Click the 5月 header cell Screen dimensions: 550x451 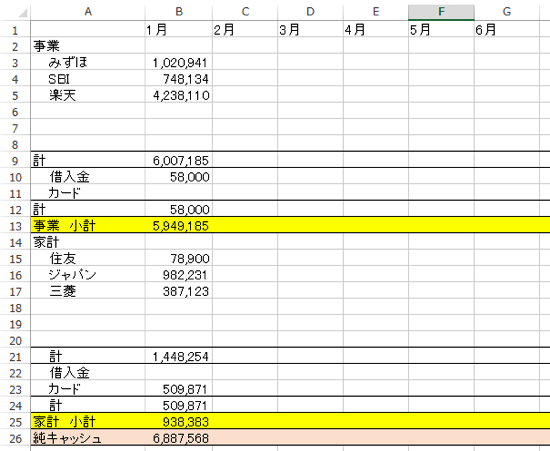click(x=441, y=30)
